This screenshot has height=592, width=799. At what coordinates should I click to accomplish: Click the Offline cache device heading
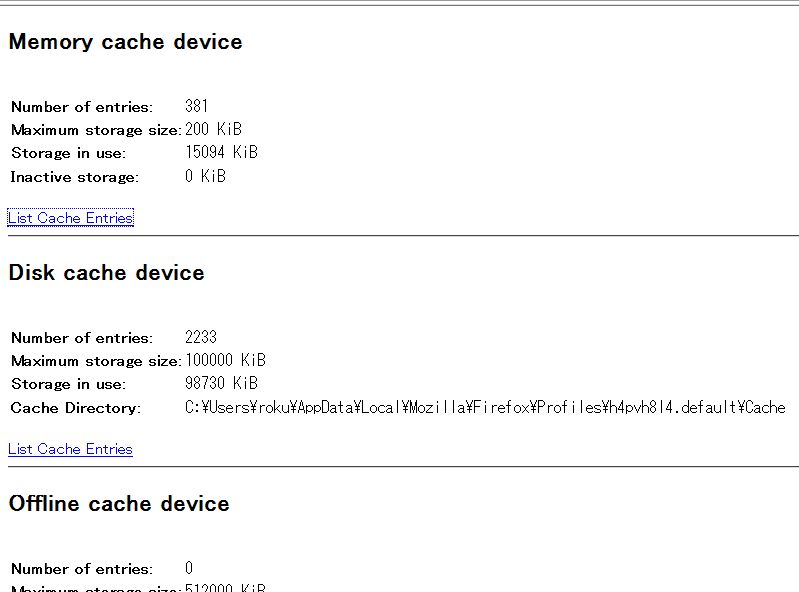click(x=119, y=504)
